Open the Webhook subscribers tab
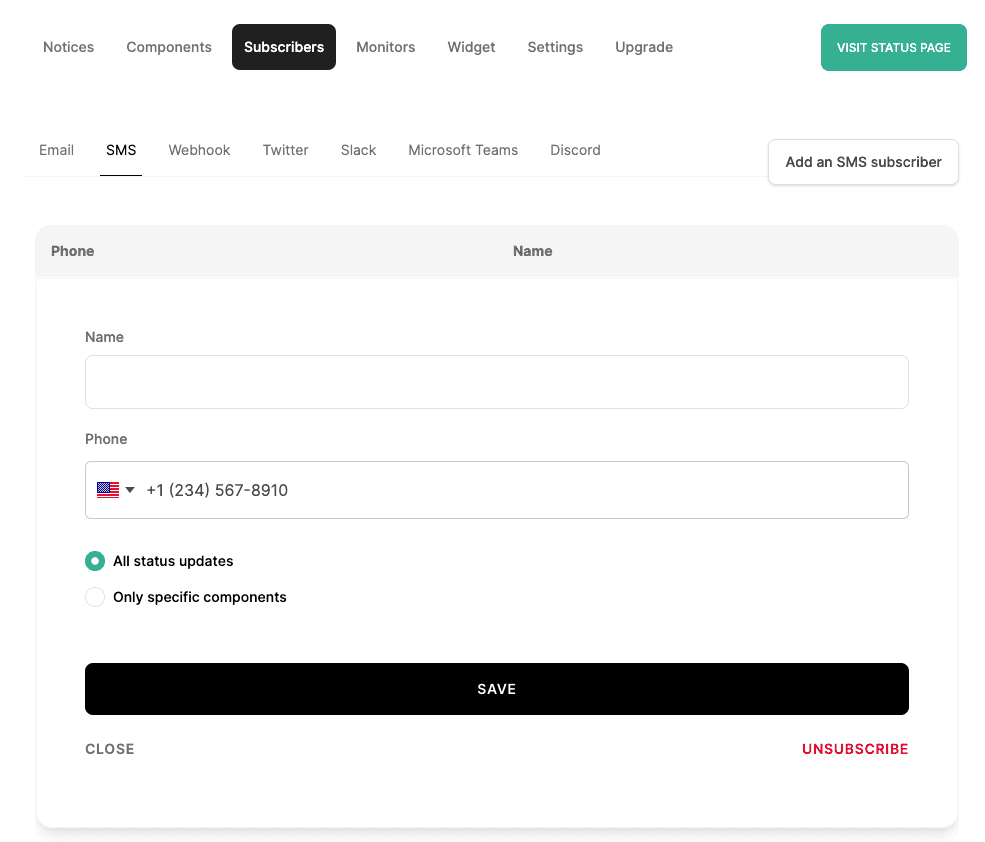Screen dimensions: 985x842 pyautogui.click(x=199, y=150)
